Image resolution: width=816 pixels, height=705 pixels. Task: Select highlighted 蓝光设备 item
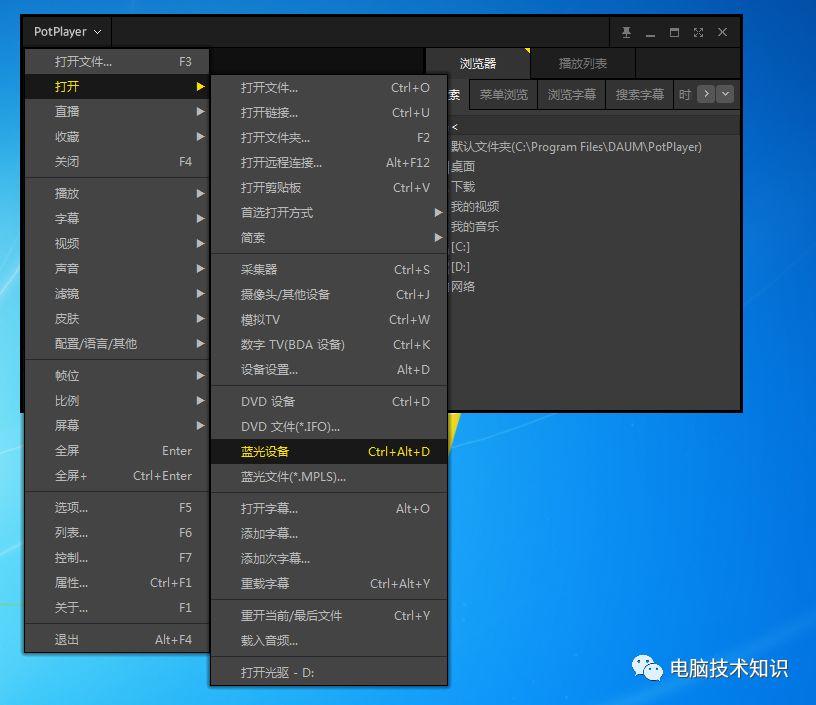pos(329,452)
